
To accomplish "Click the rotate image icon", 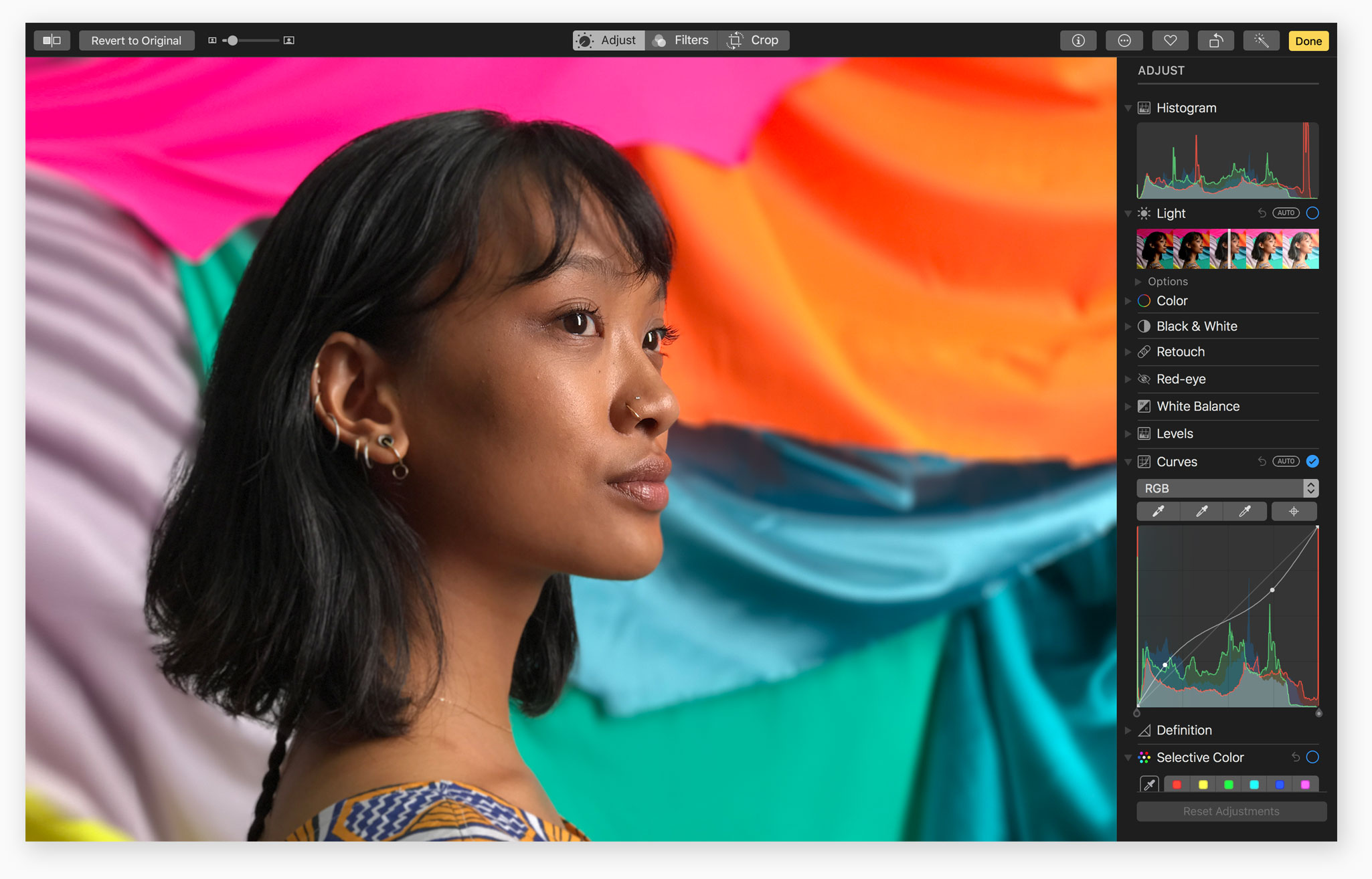I will pyautogui.click(x=1215, y=41).
